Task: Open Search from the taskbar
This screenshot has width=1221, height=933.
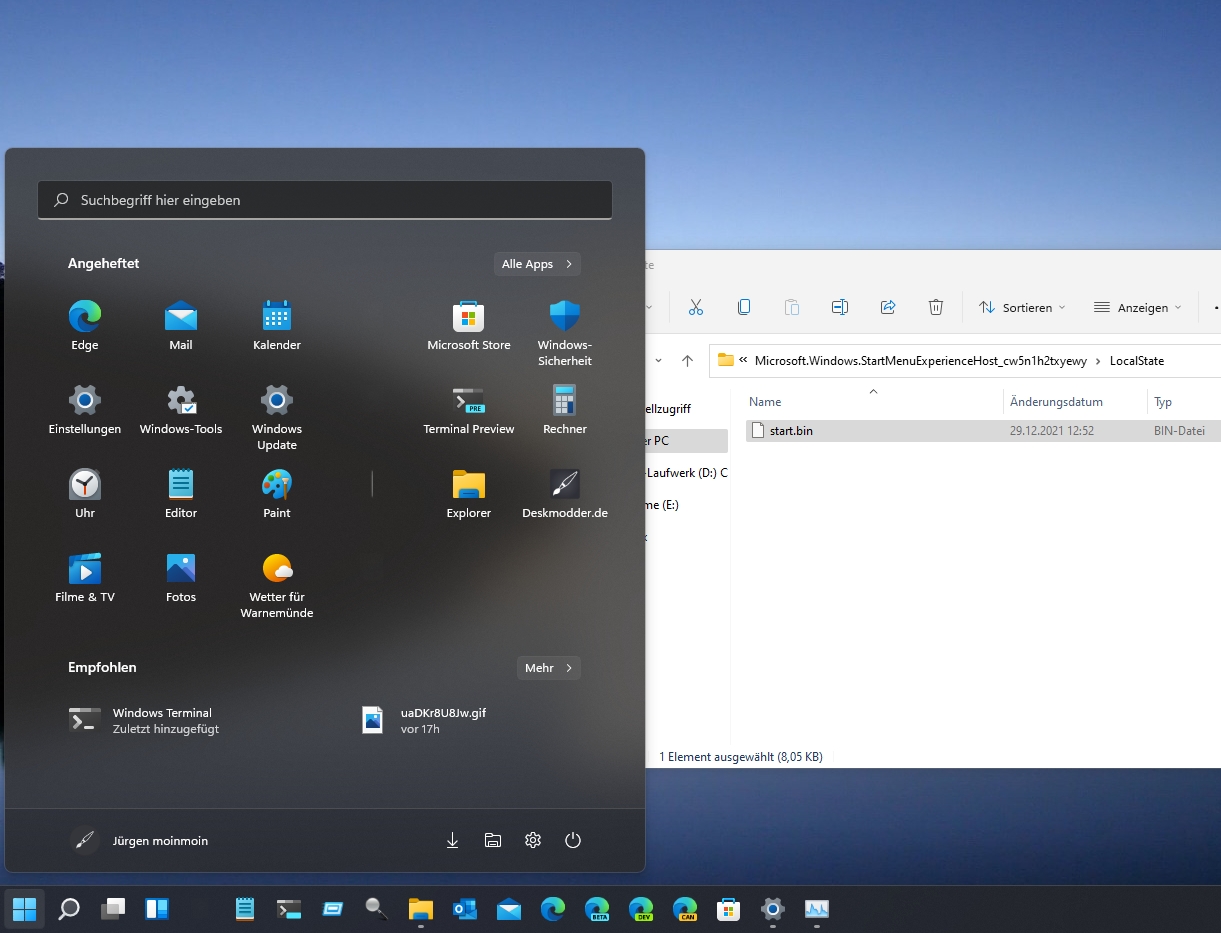Action: click(69, 909)
